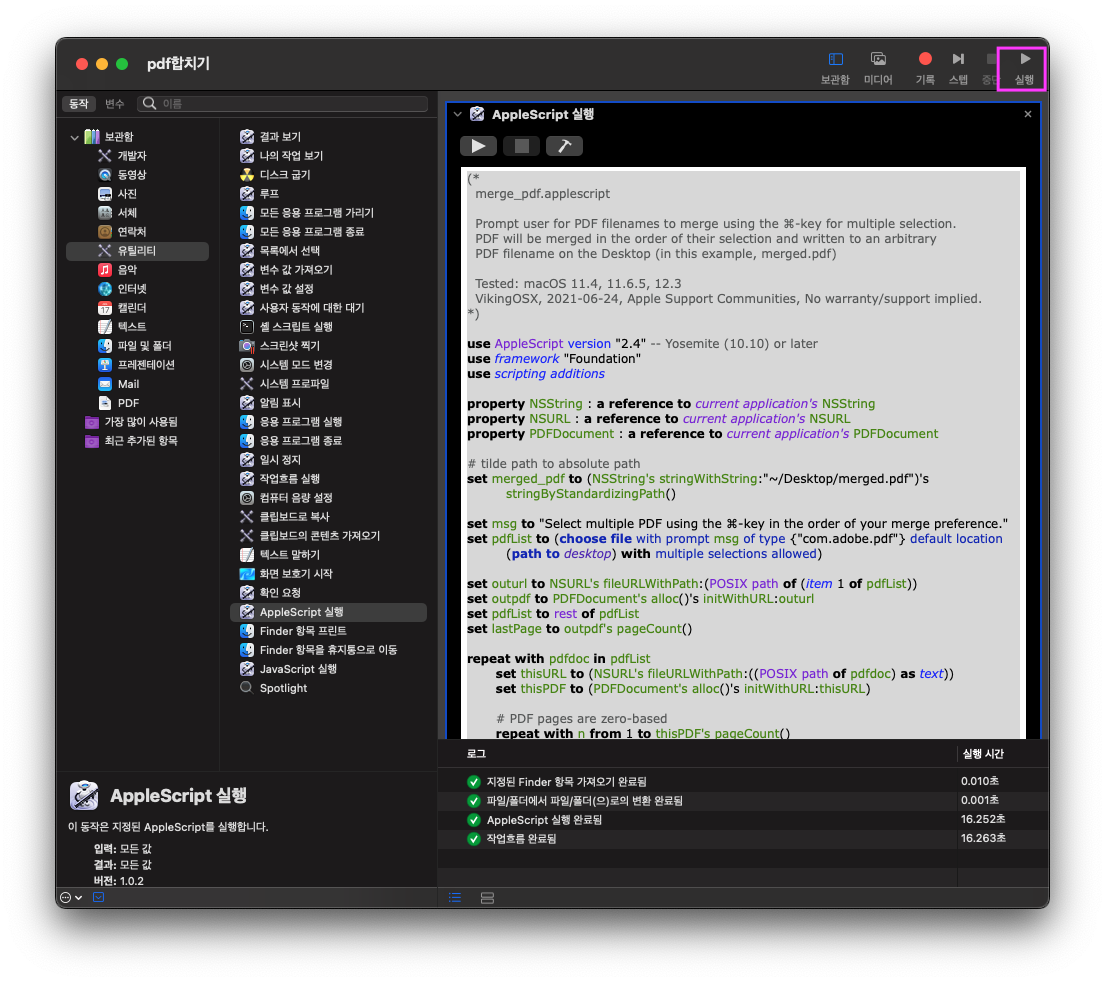This screenshot has width=1105, height=982.
Task: Remove the AppleScript 실행 action from workflow
Action: point(1027,114)
